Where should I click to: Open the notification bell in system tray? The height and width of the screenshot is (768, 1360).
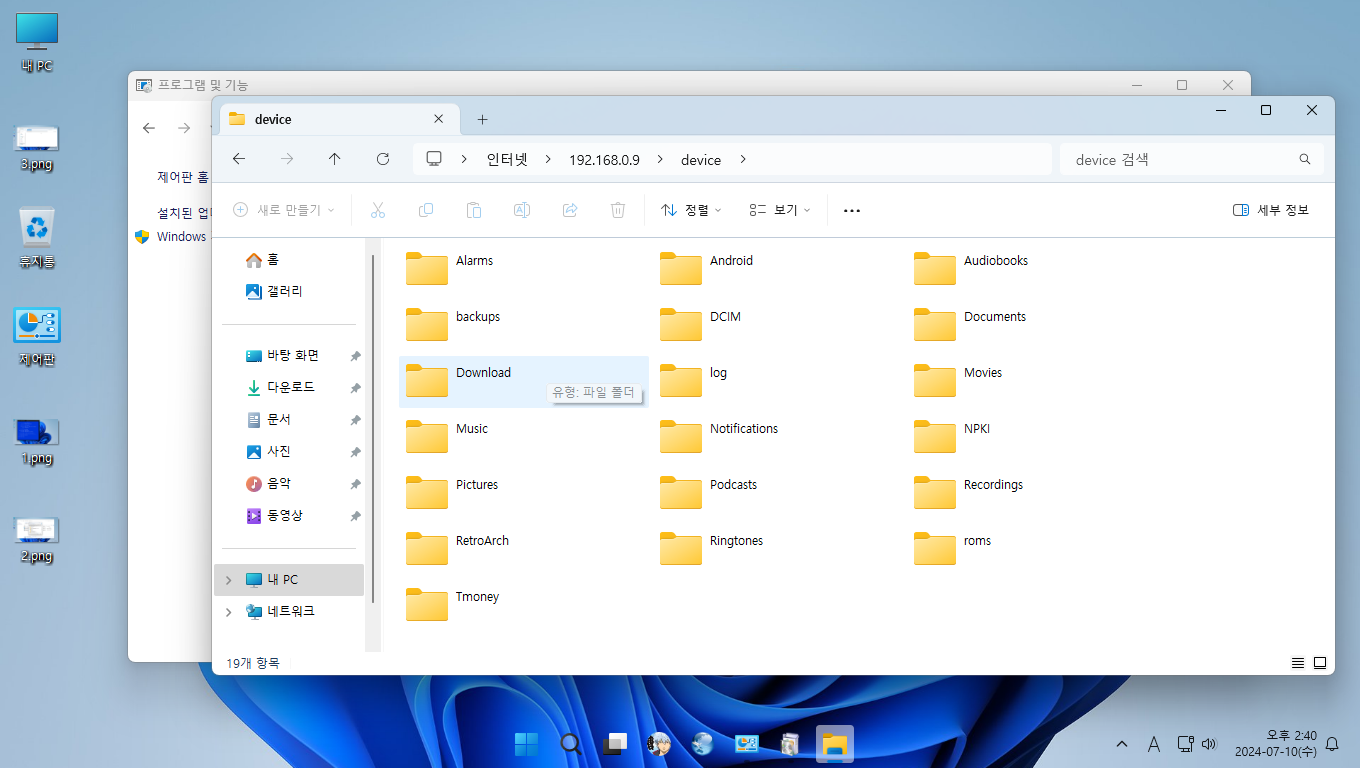[1332, 744]
